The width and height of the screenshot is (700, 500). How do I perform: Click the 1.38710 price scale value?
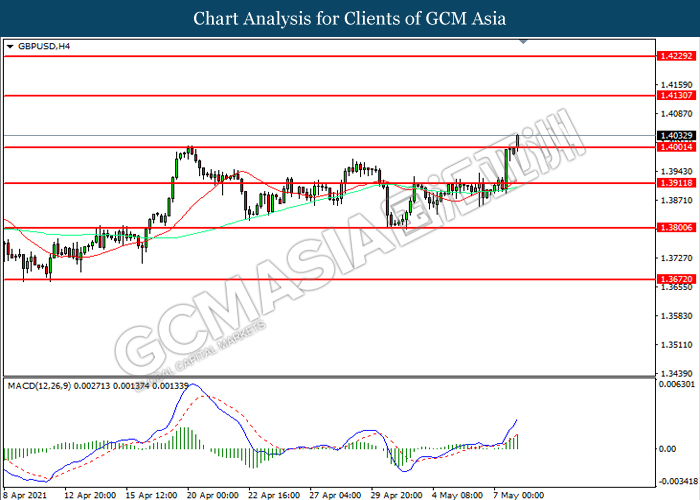[x=676, y=200]
